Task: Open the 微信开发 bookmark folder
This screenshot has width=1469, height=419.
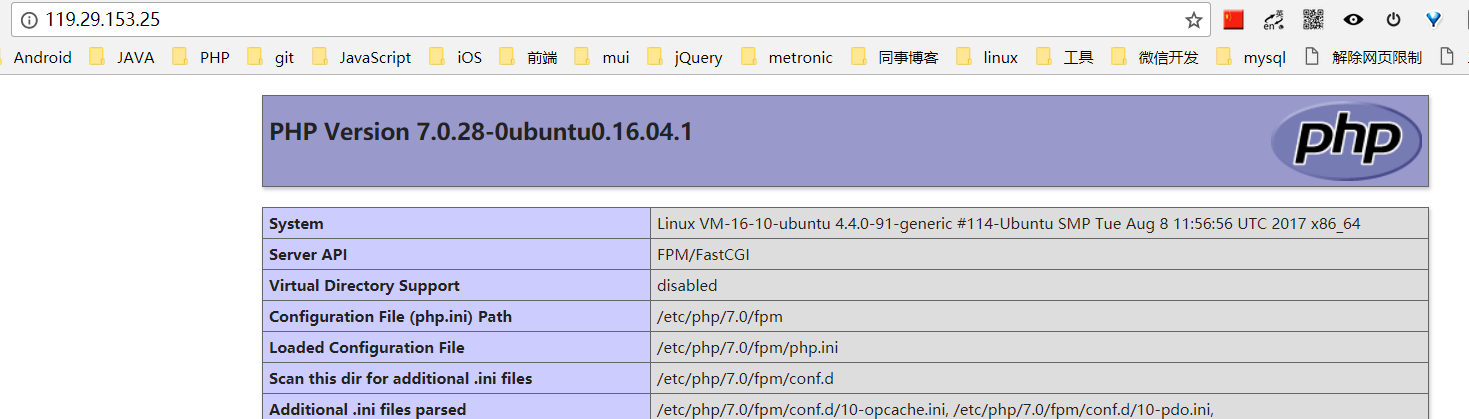Action: (1155, 57)
